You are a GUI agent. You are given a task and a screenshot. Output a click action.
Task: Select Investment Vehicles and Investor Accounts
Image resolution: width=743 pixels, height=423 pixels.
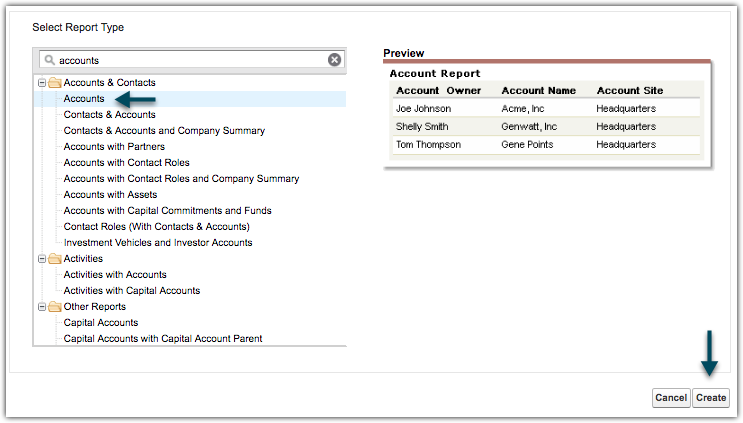point(158,243)
